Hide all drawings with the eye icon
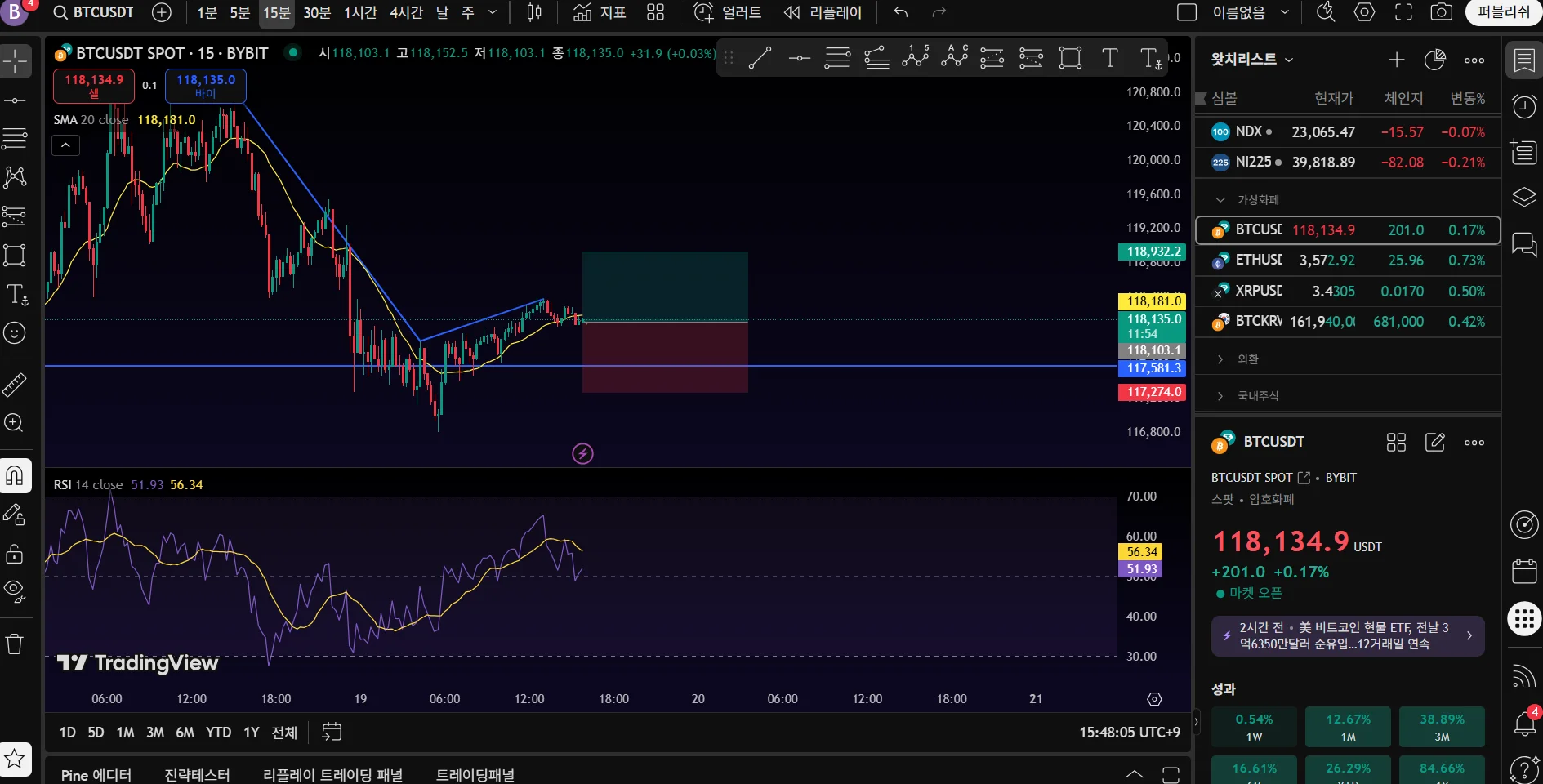This screenshot has height=784, width=1543. (16, 590)
